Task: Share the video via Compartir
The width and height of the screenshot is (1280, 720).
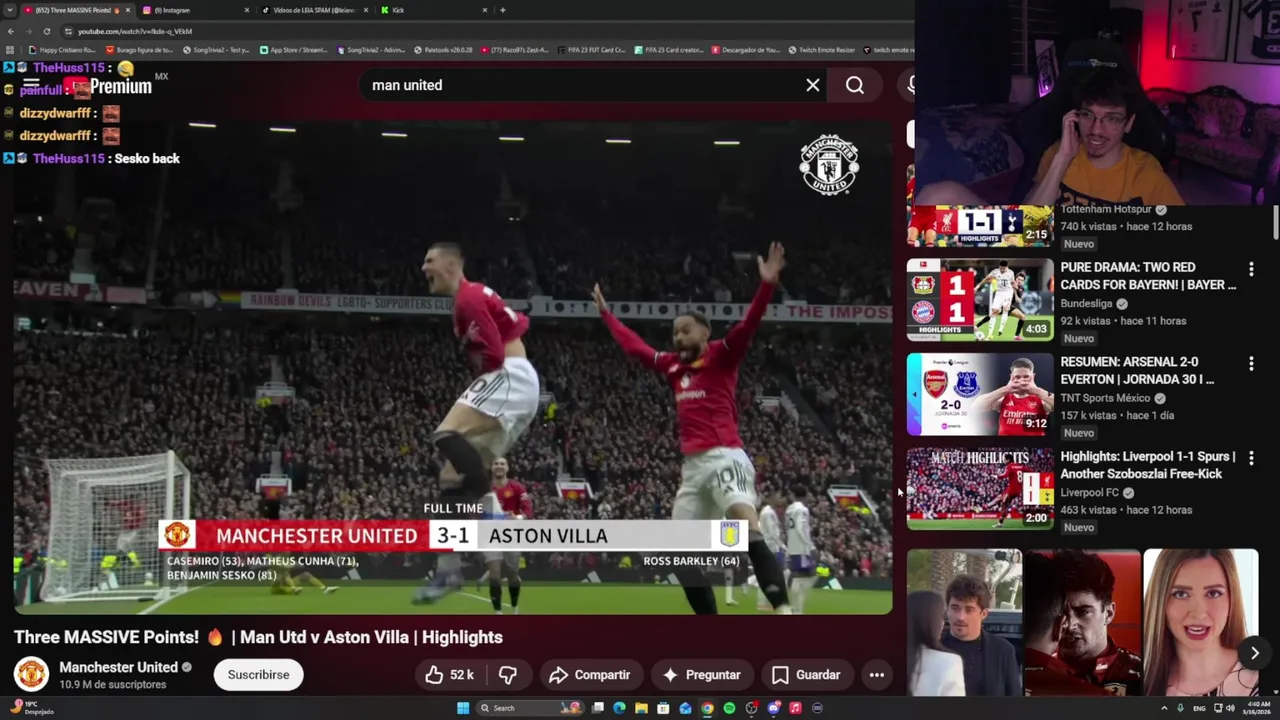Action: click(589, 675)
